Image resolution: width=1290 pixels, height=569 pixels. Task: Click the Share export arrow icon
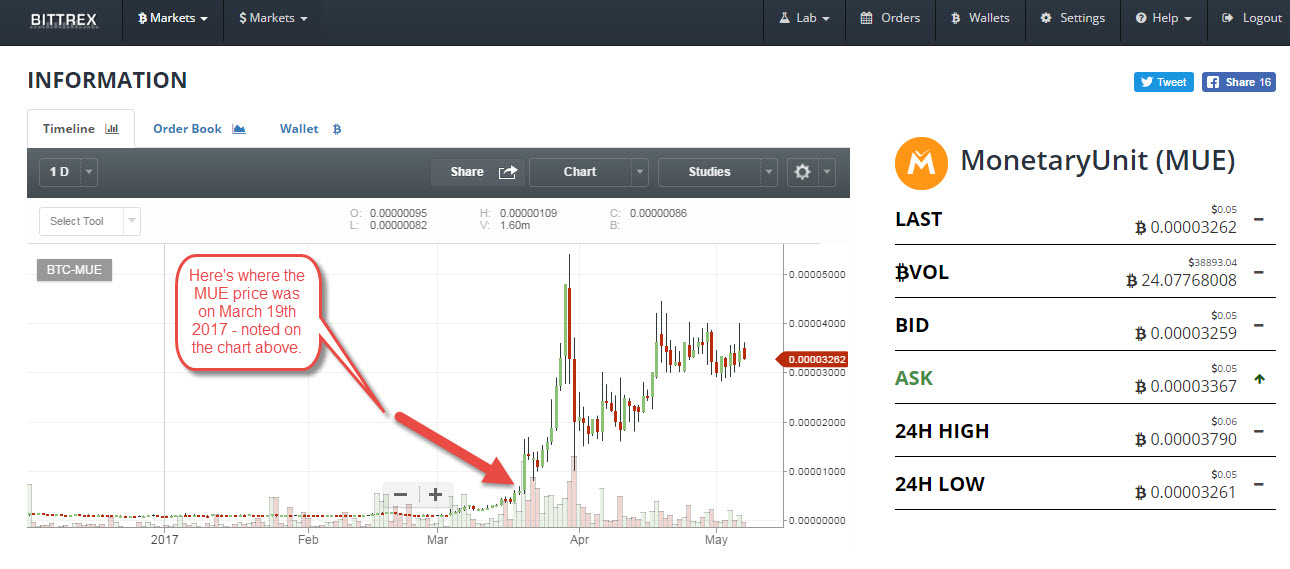pos(508,172)
